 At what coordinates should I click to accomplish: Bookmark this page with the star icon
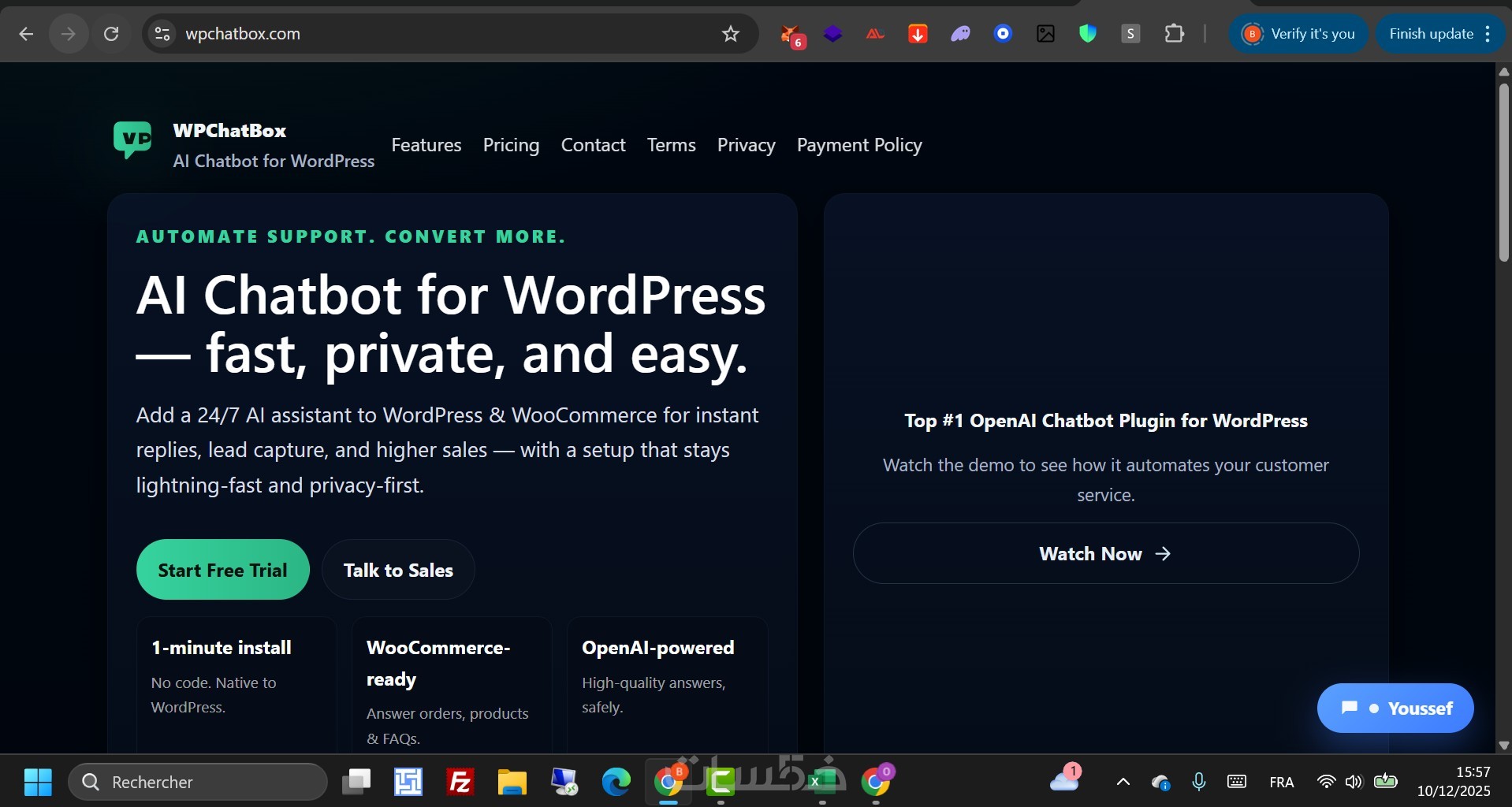coord(731,34)
